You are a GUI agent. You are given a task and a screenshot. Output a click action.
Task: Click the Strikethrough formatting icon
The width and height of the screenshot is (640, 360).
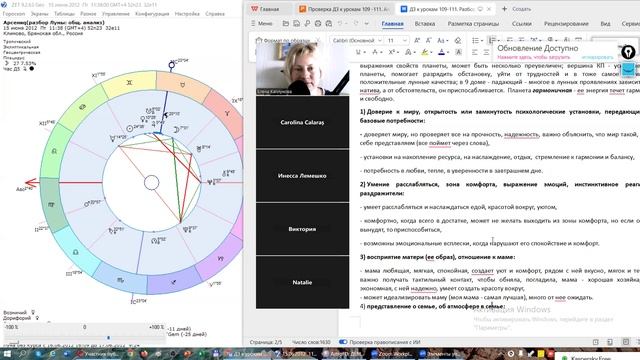(x=376, y=52)
